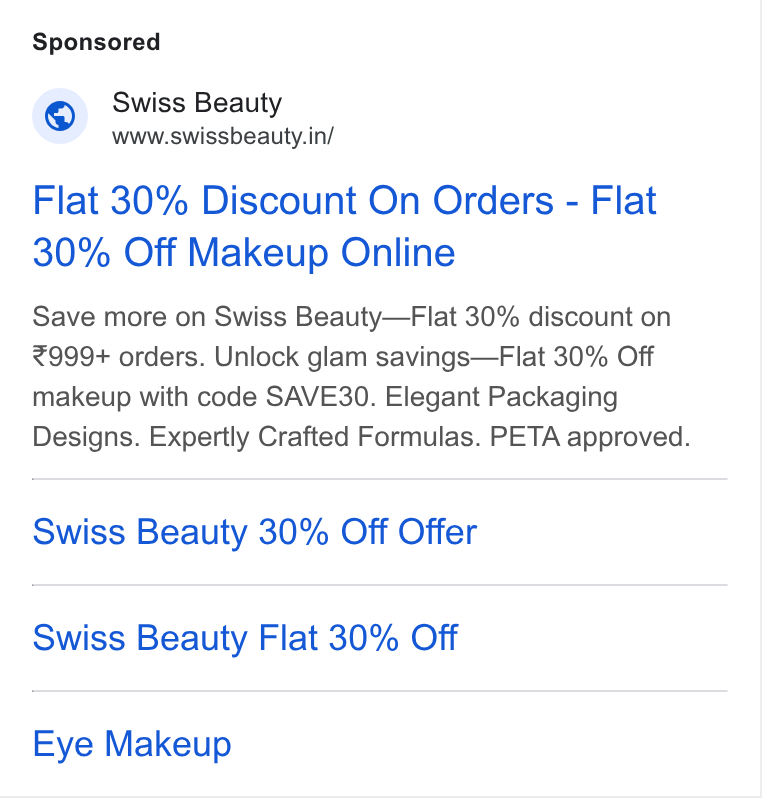762x798 pixels.
Task: Visit the www.swissbeauty.in URL
Action: click(223, 136)
